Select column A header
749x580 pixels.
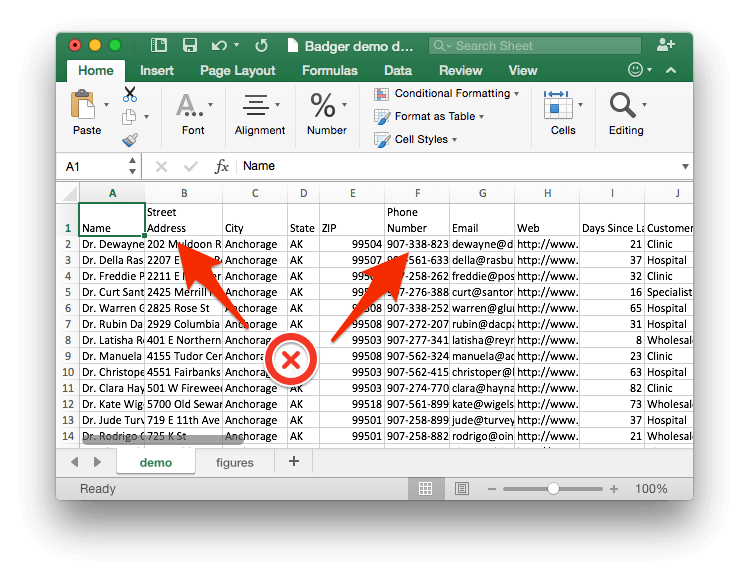[112, 193]
